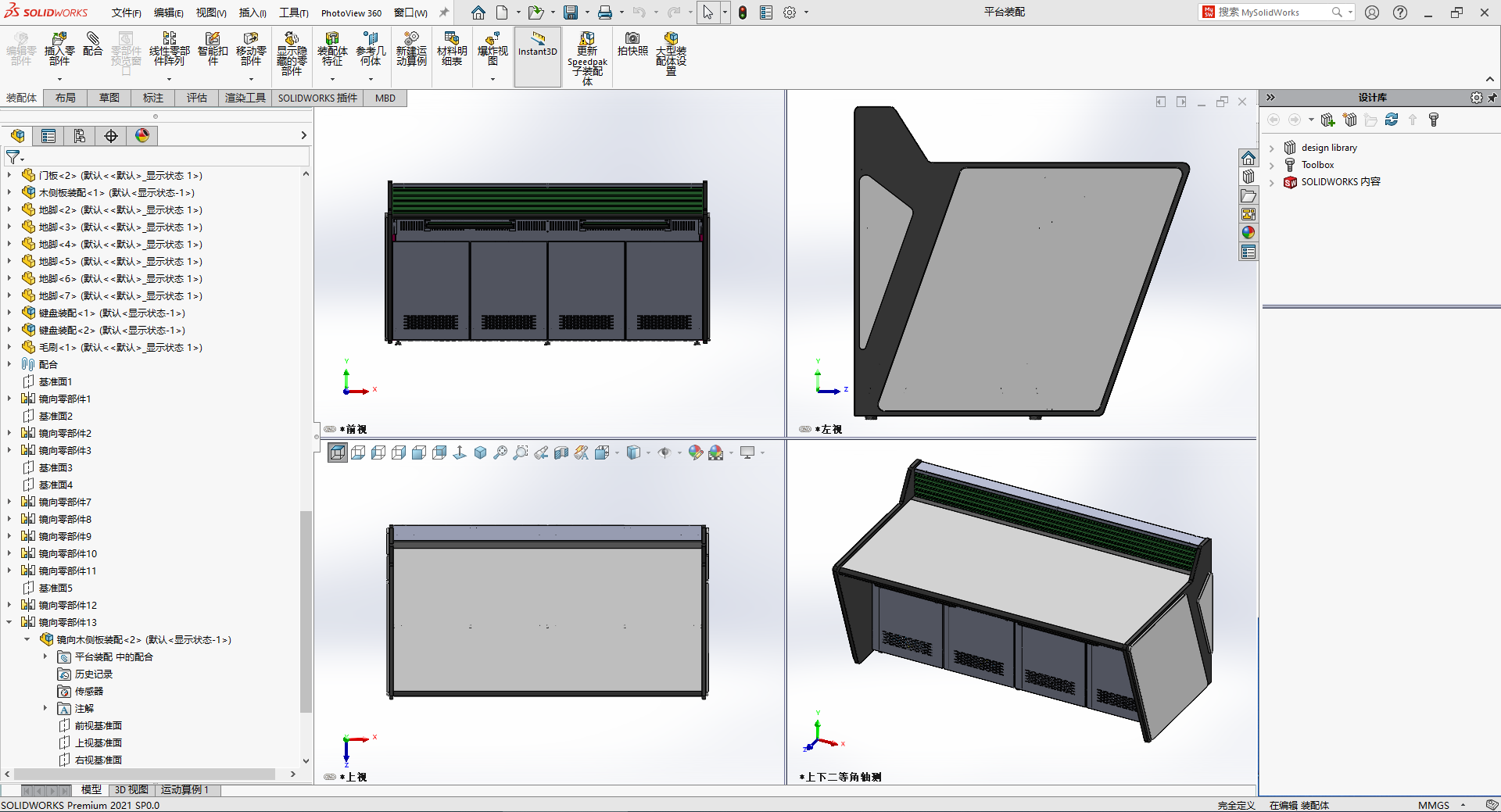Open DisplayManager color wheel tab
Viewport: 1501px width, 812px height.
click(x=142, y=136)
